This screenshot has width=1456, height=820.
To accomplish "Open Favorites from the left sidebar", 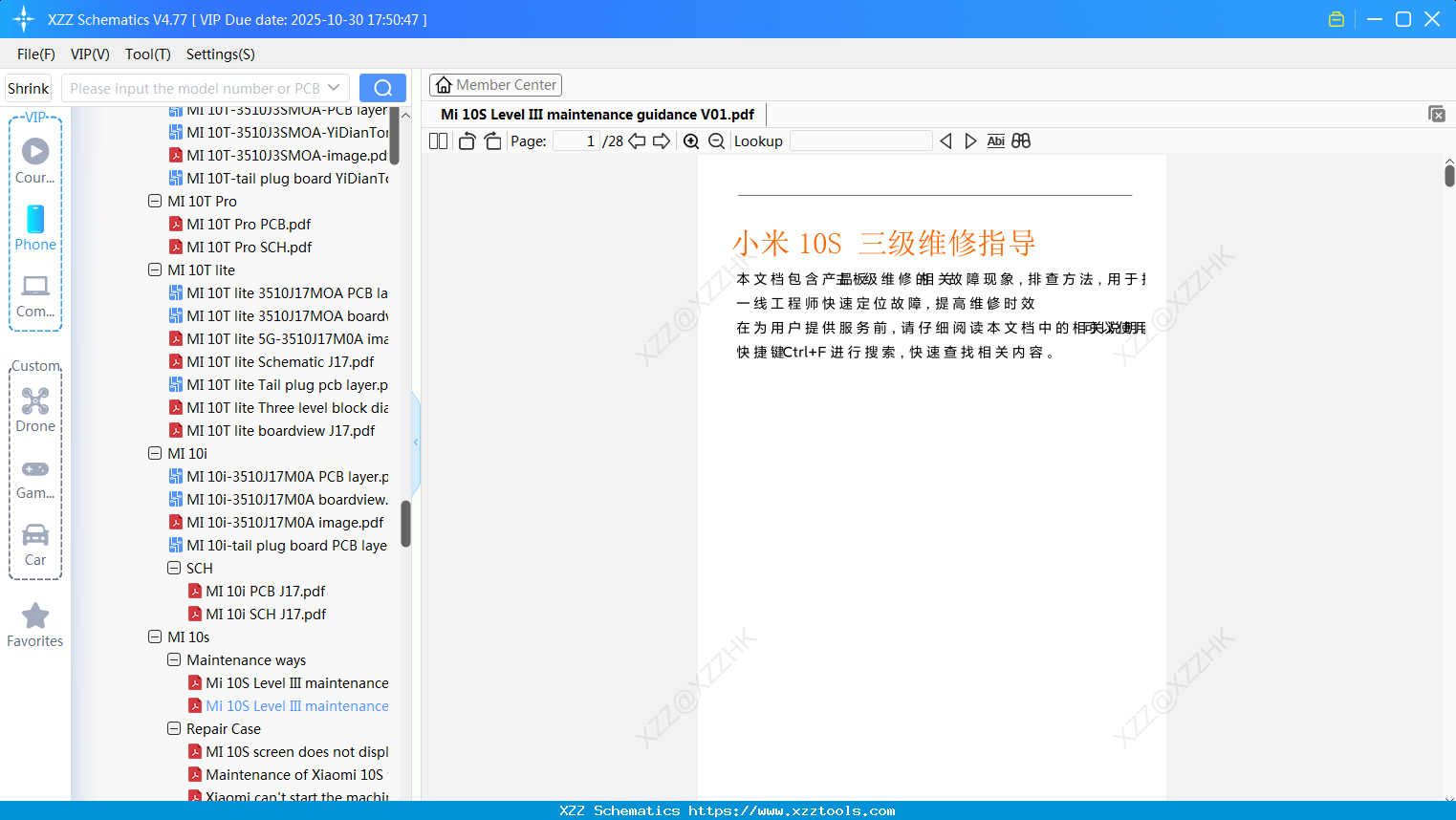I will (x=35, y=624).
